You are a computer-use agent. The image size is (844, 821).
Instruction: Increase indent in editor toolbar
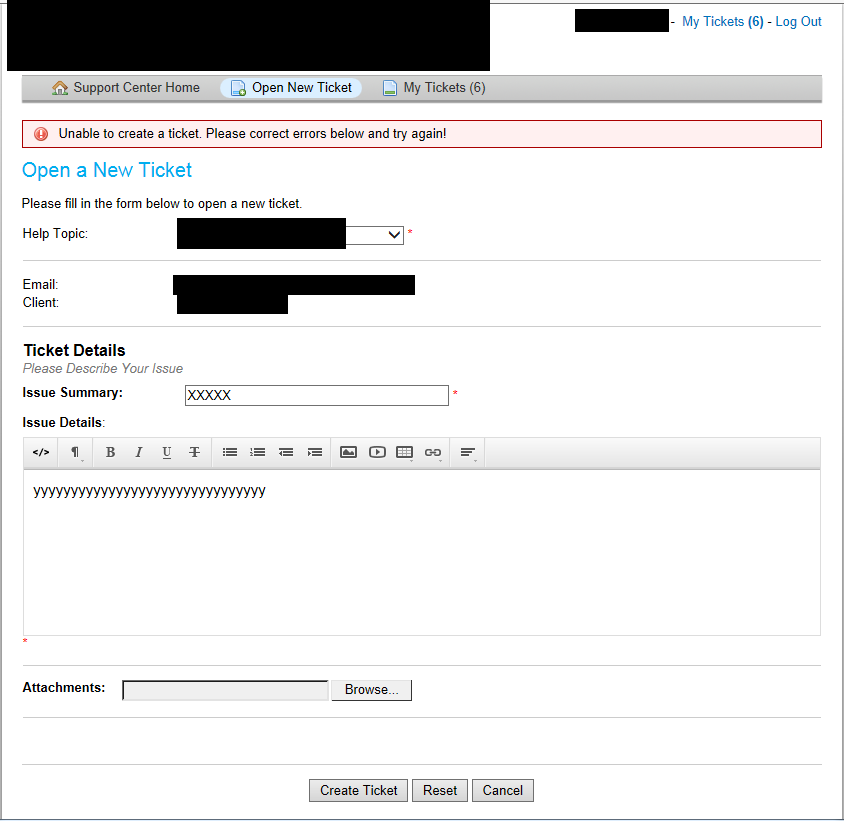(x=314, y=452)
